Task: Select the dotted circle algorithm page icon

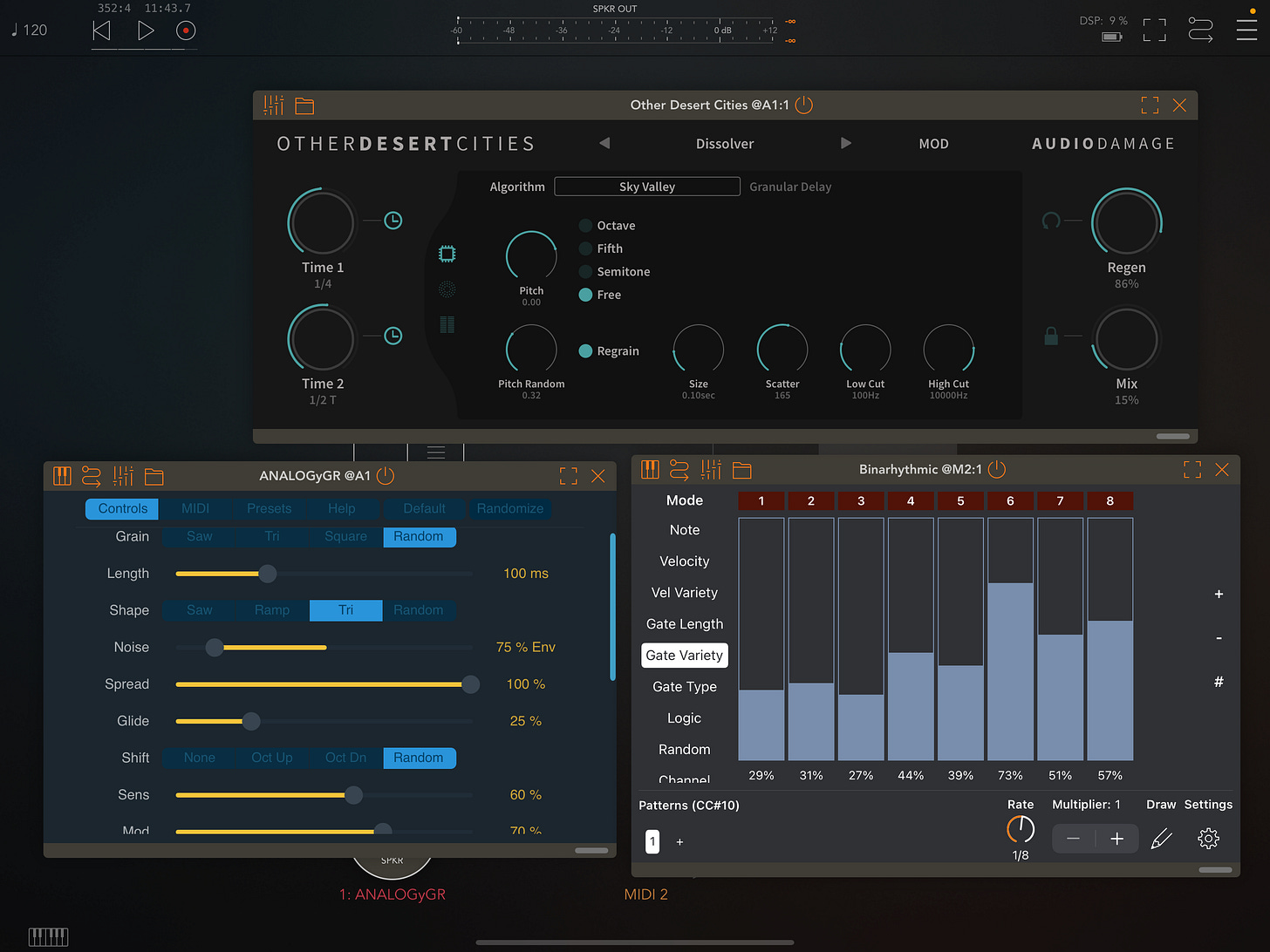Action: (447, 289)
